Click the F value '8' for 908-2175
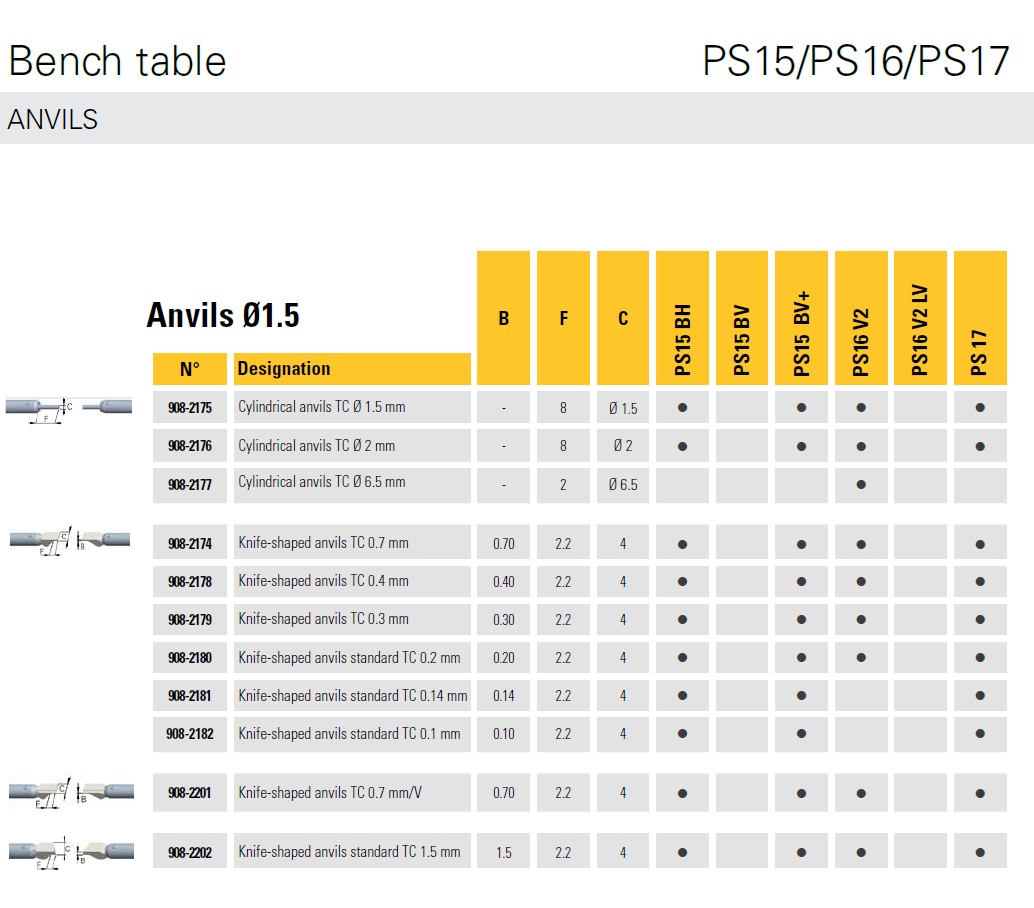 pyautogui.click(x=563, y=408)
